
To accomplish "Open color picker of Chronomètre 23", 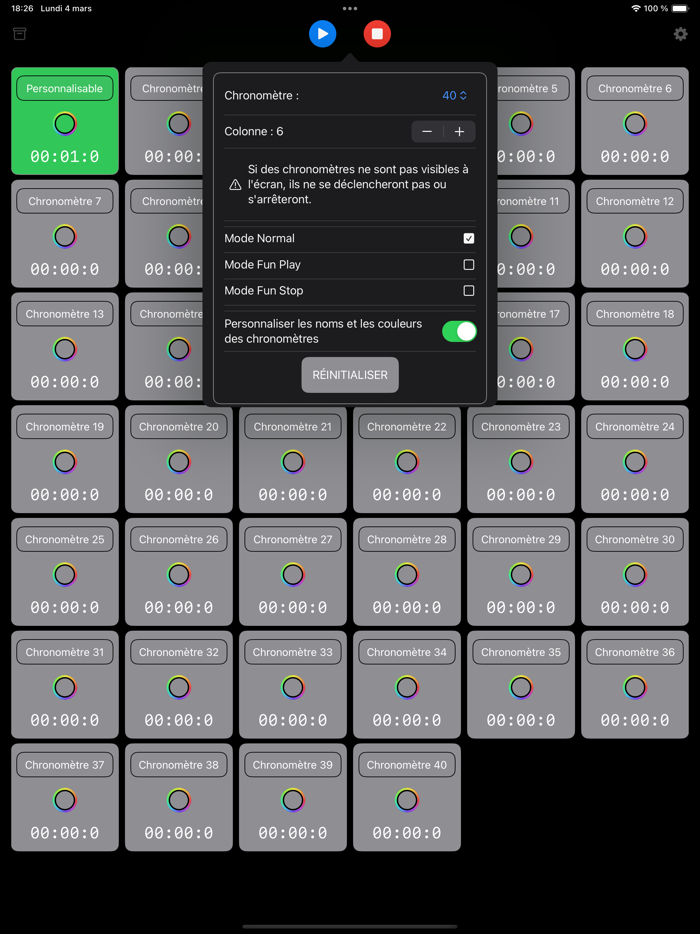I will pos(521,462).
